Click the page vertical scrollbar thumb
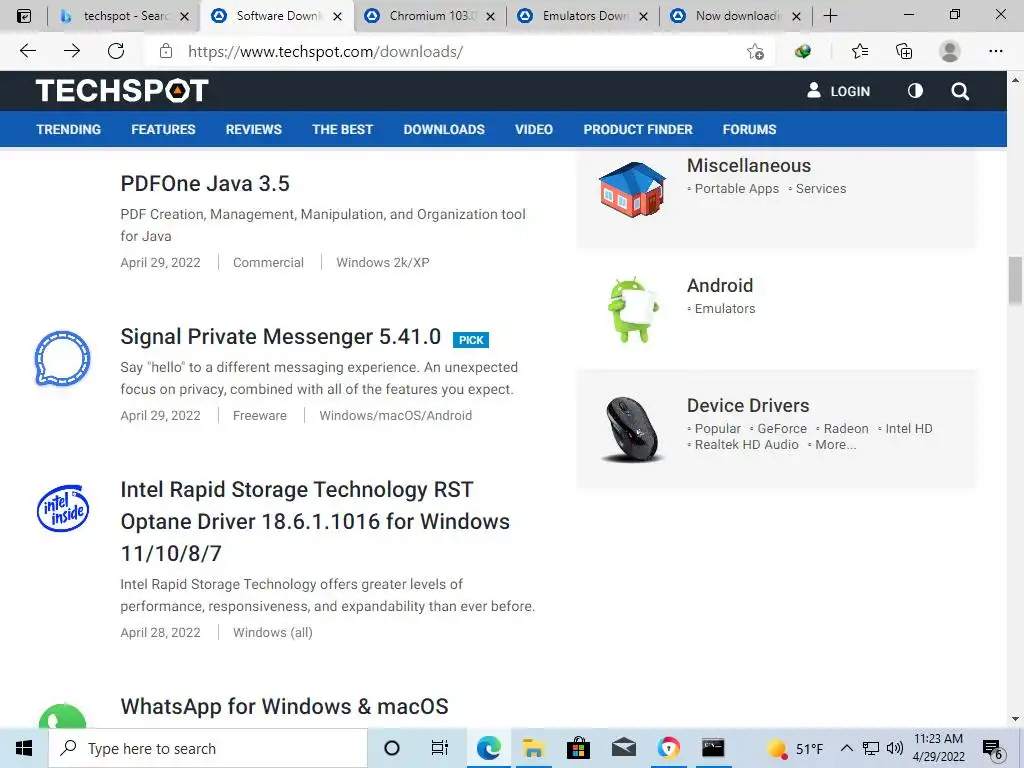The width and height of the screenshot is (1024, 768). (x=1015, y=280)
